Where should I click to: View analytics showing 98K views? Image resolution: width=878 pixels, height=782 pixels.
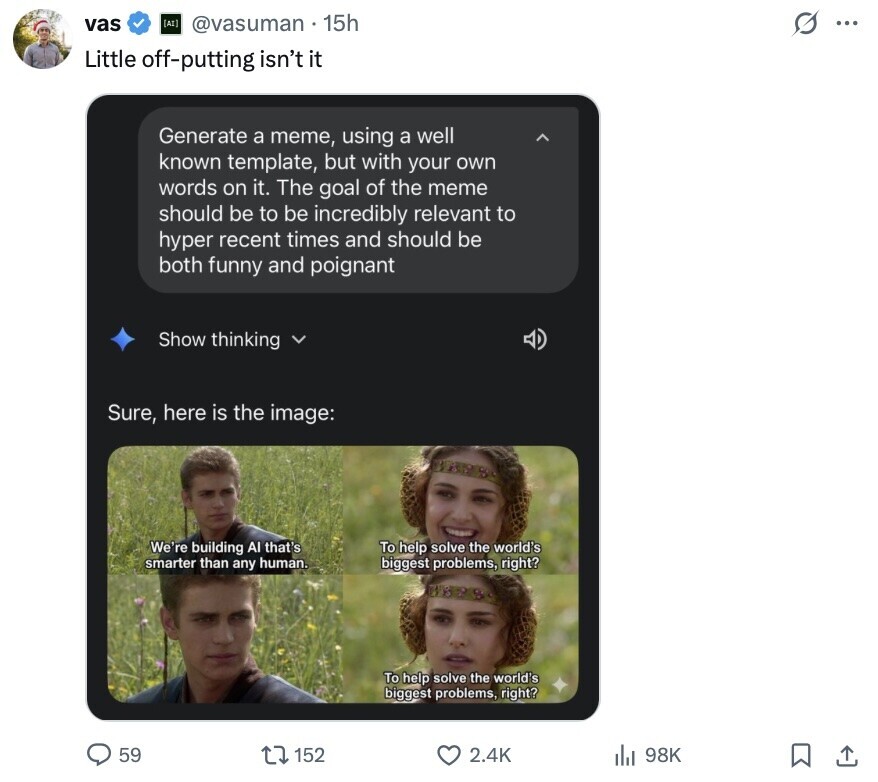click(x=626, y=755)
